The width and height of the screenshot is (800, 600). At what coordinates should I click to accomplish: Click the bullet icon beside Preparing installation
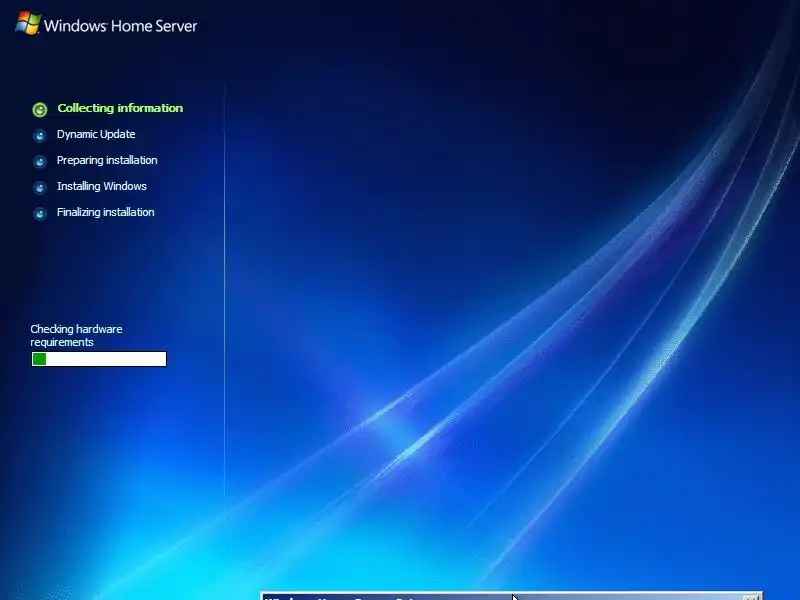[40, 162]
